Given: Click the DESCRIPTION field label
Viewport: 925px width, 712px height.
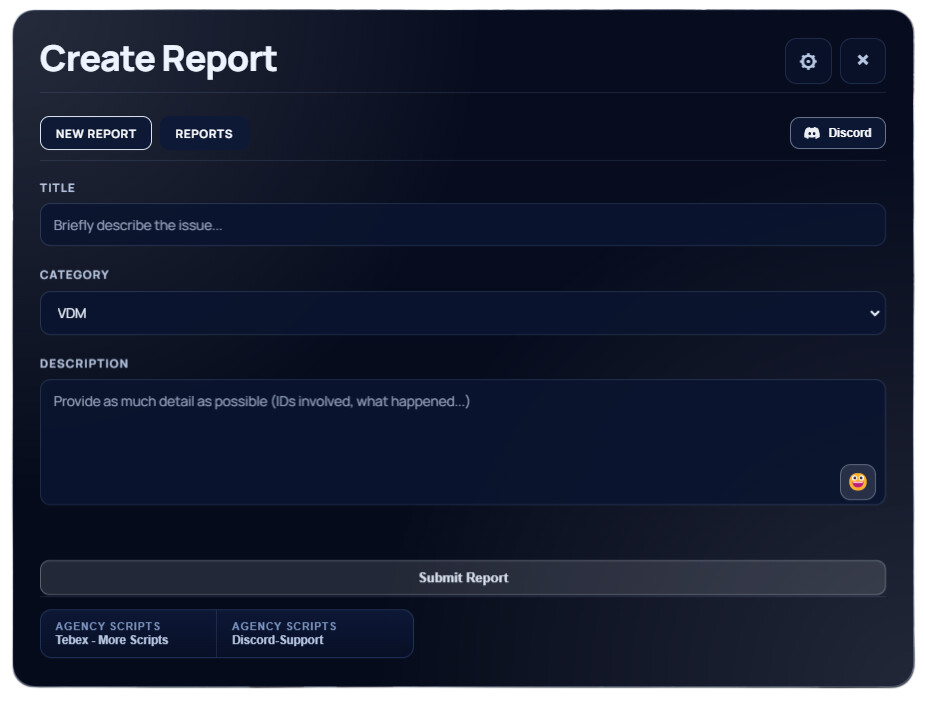Looking at the screenshot, I should [84, 364].
